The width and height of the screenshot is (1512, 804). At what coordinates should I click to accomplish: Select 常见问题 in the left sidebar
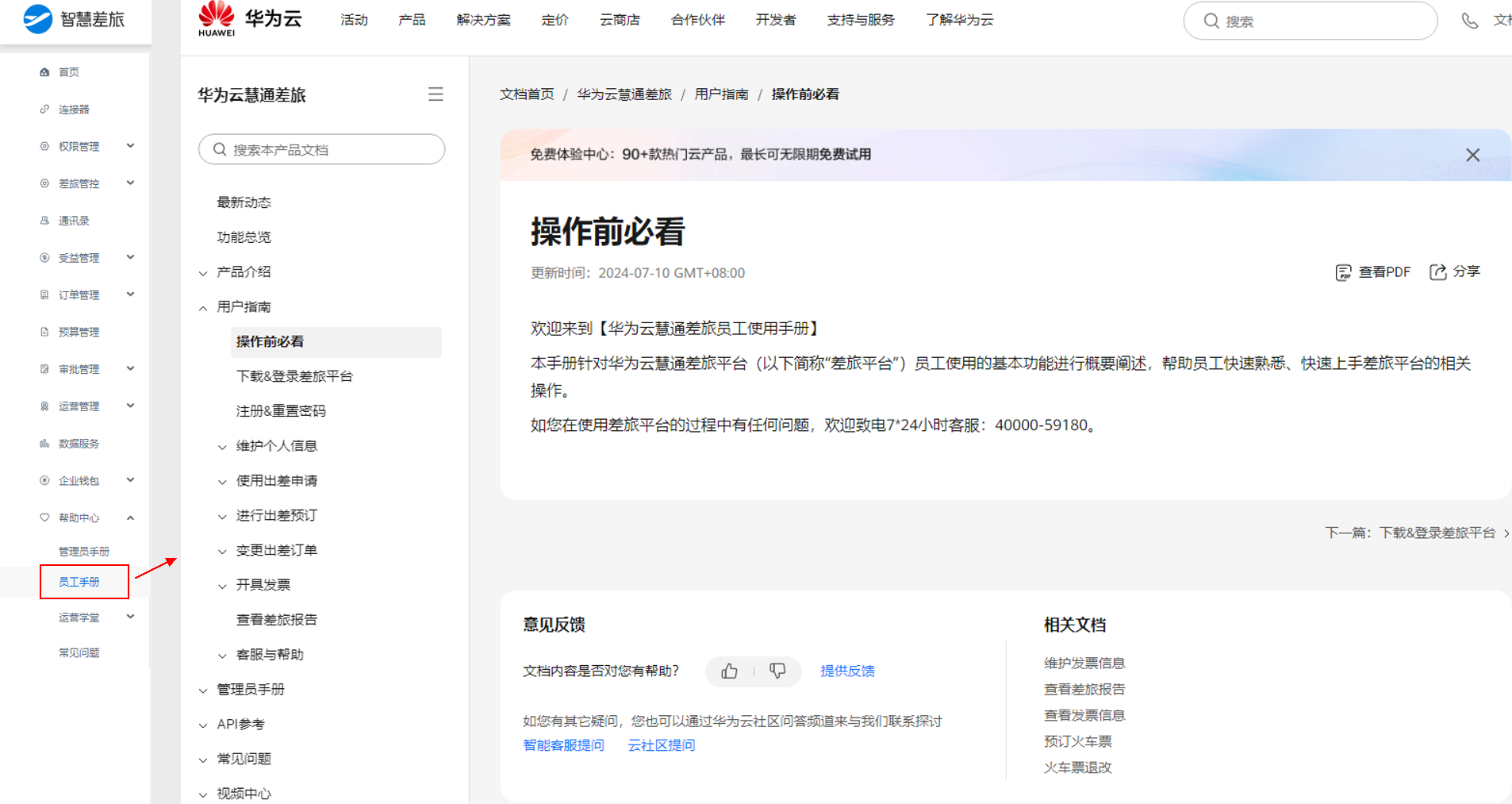click(x=79, y=653)
